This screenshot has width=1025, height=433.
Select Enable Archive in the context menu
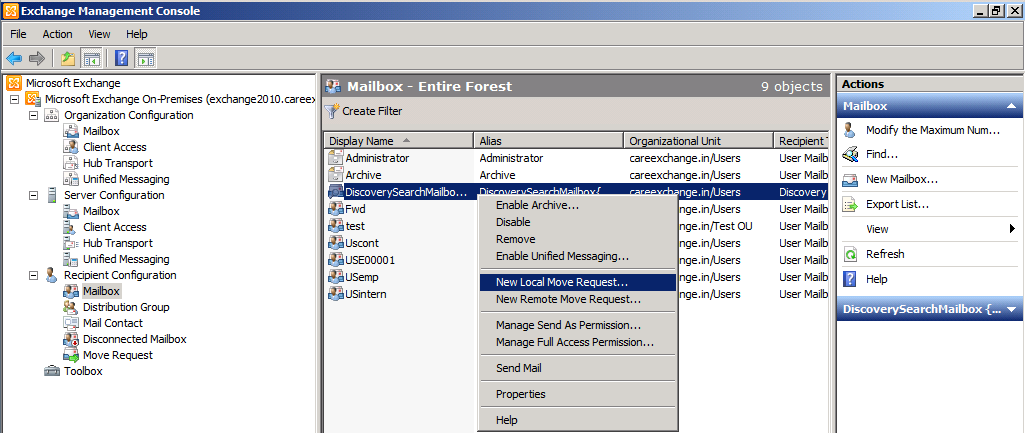tap(578, 205)
